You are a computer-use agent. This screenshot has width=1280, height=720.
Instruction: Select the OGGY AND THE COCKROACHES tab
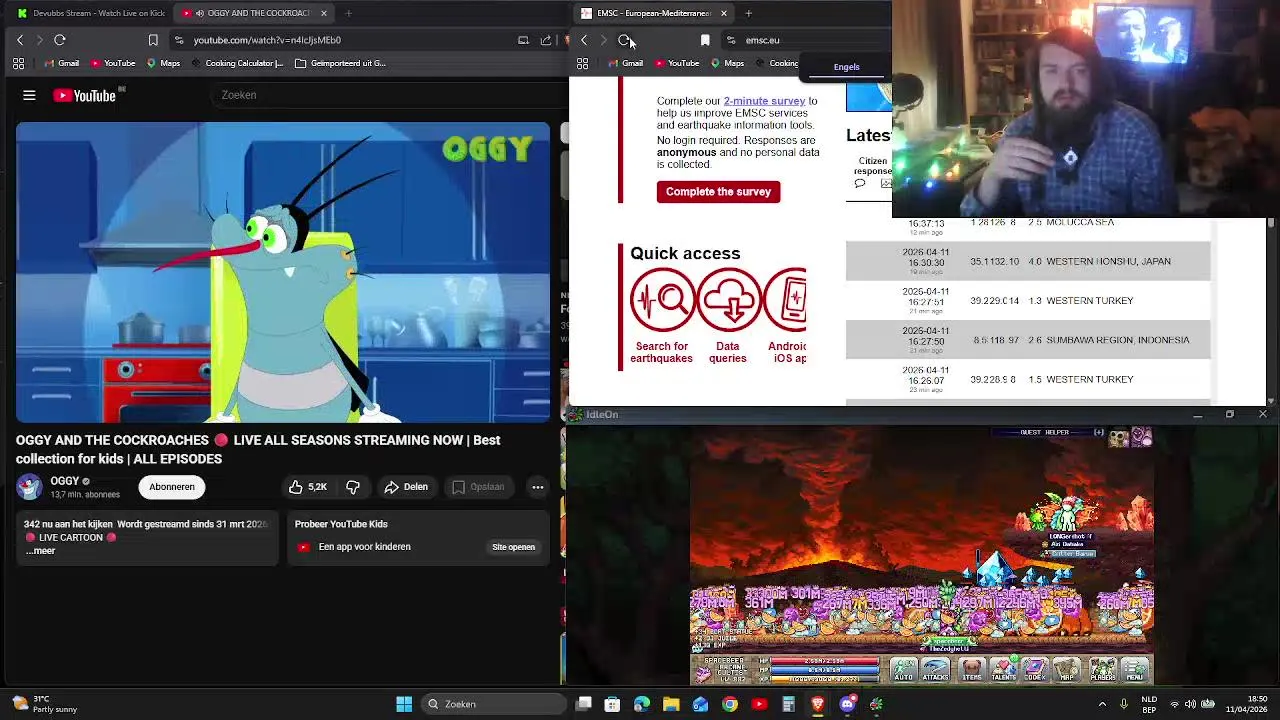coord(254,13)
